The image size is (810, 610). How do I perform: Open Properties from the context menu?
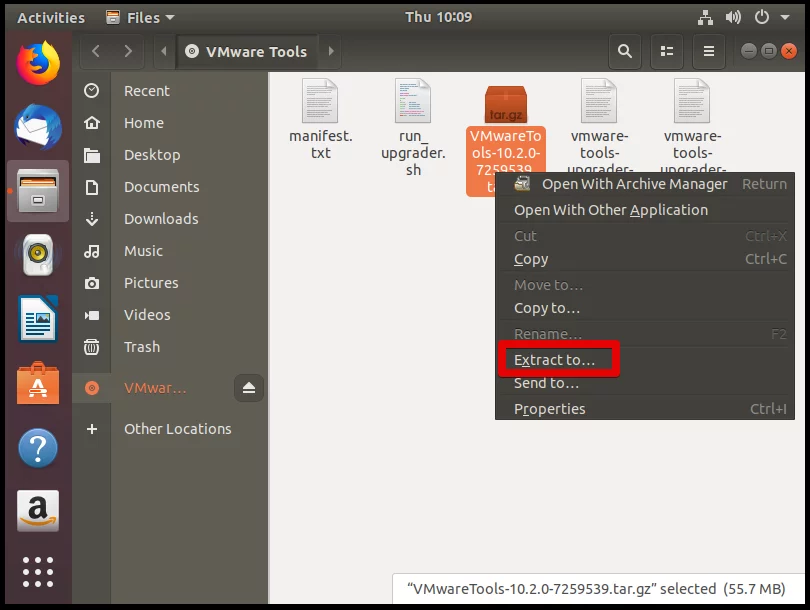point(645,409)
